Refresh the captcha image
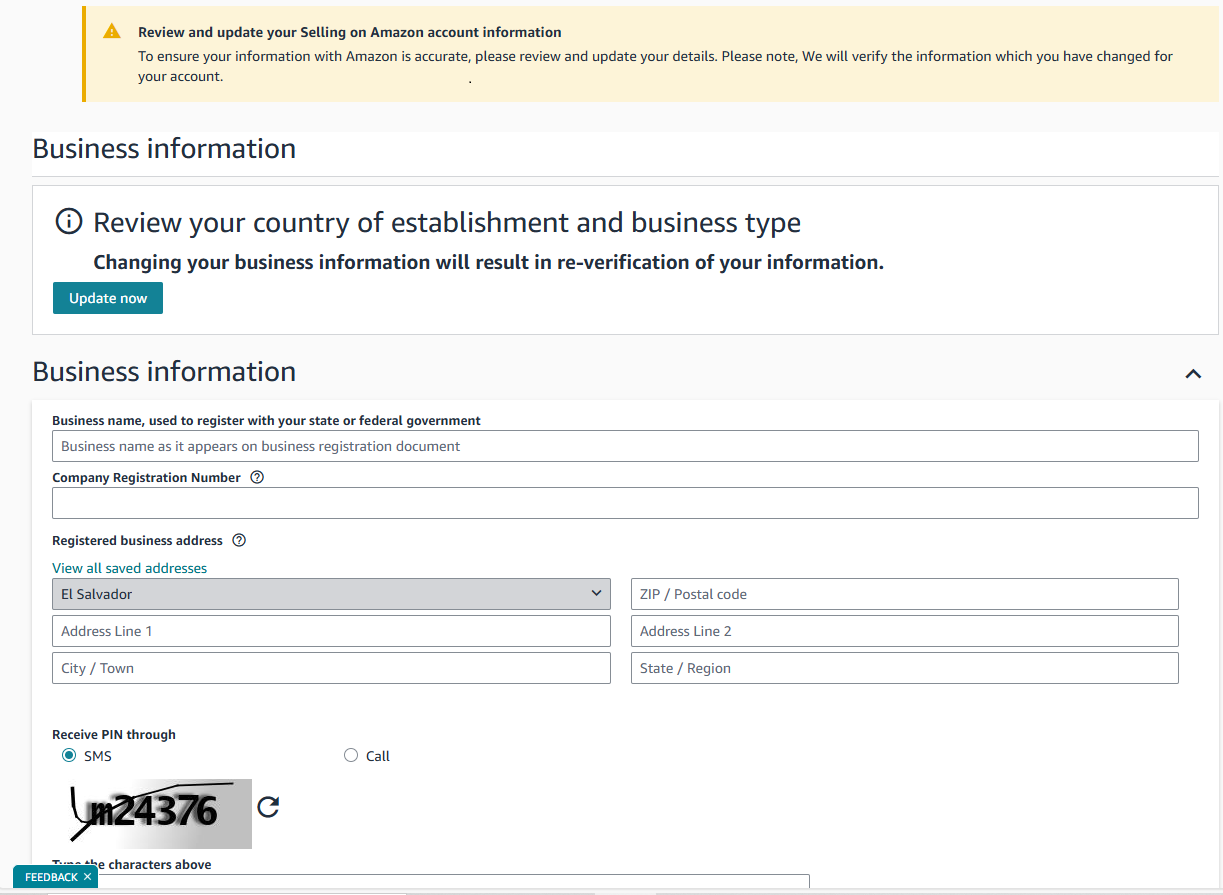Screen dimensions: 1223x895 (268, 807)
